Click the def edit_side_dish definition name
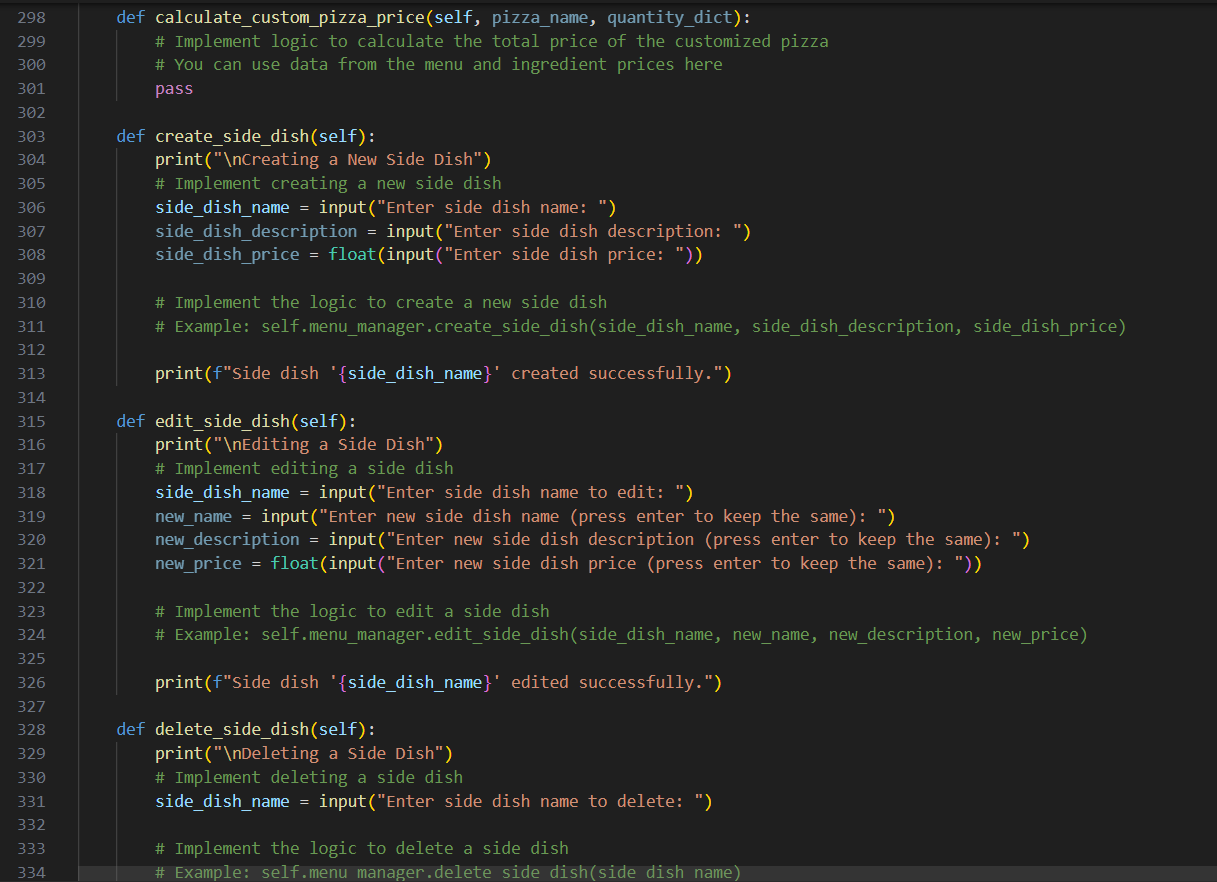The height and width of the screenshot is (882, 1217). [222, 421]
